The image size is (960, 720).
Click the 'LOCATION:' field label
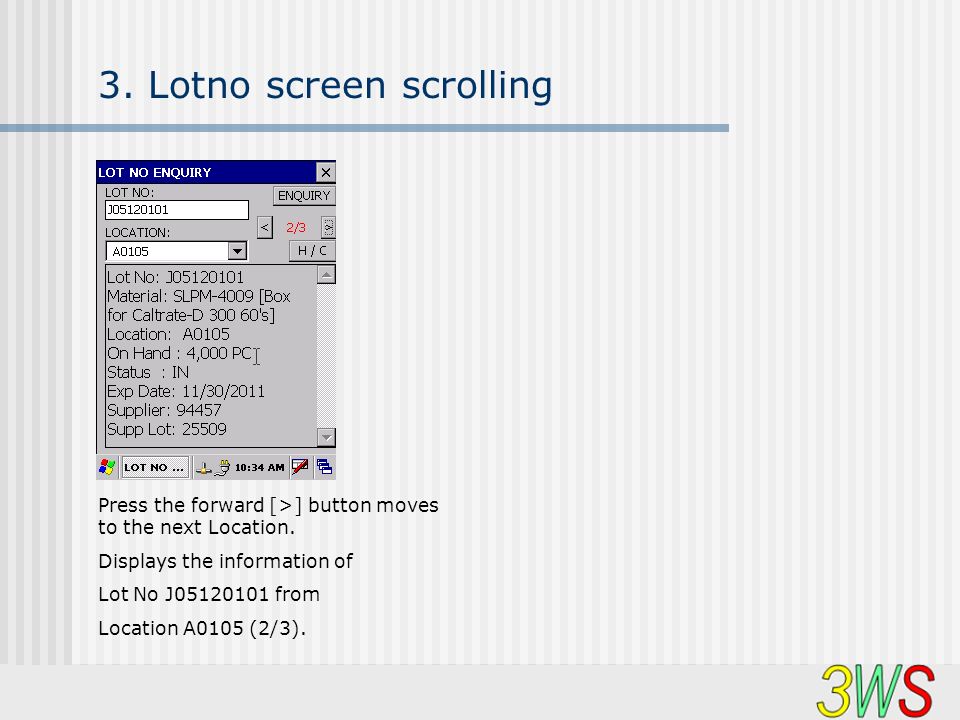pyautogui.click(x=138, y=233)
